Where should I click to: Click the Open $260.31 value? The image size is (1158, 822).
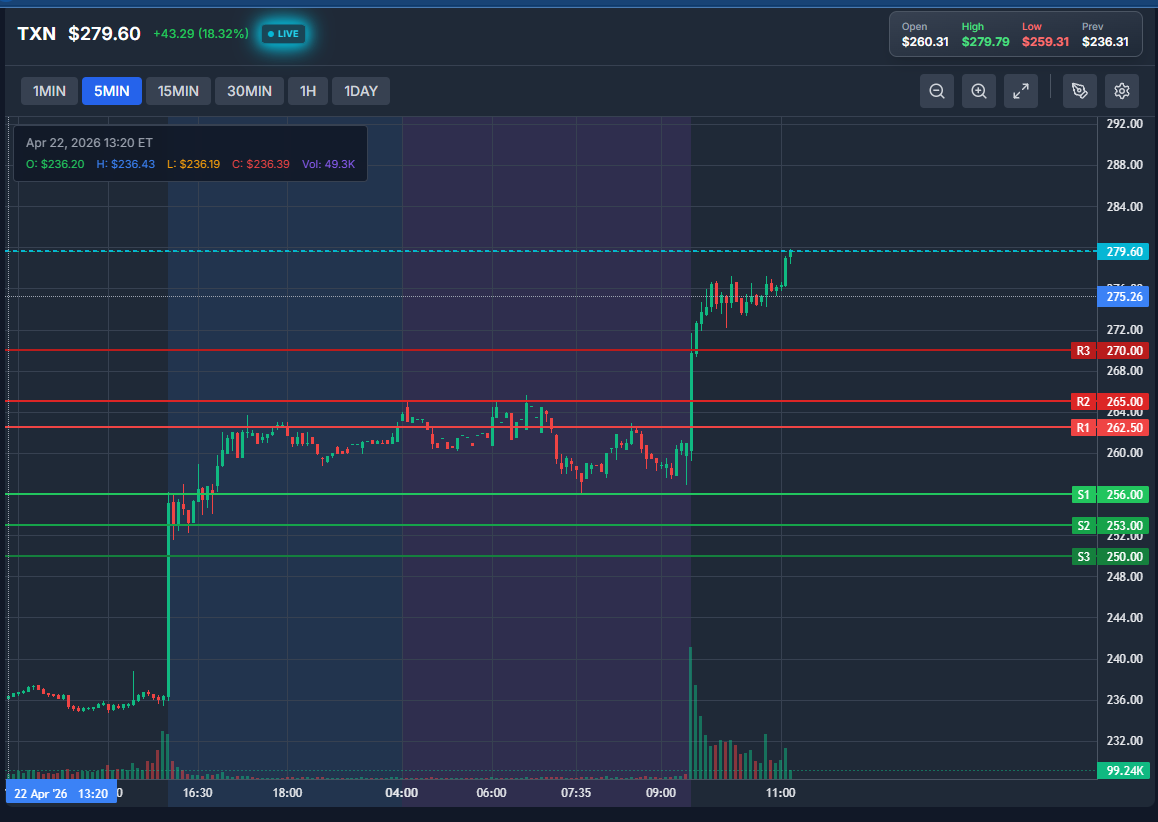click(925, 41)
